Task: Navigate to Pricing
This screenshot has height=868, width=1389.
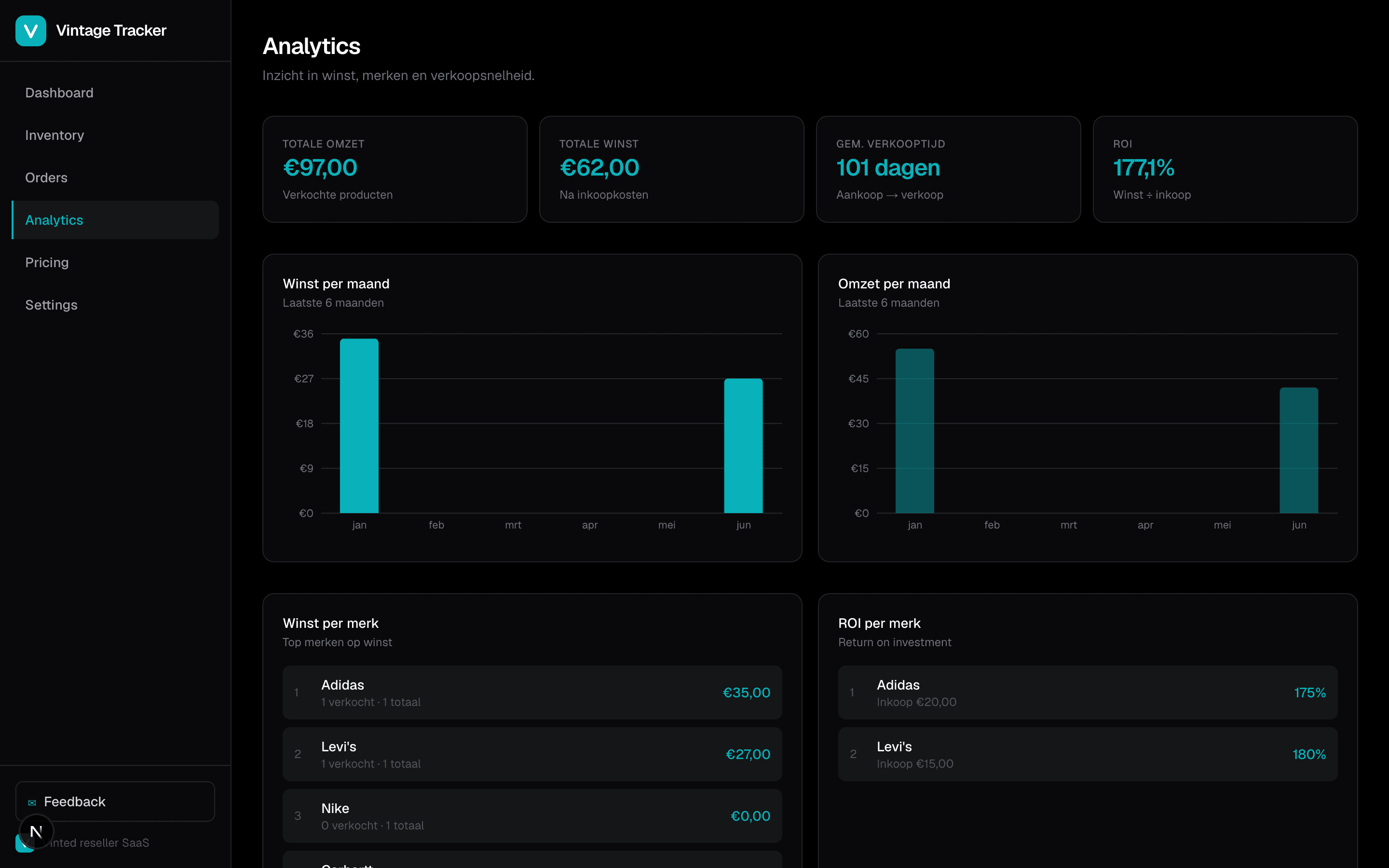Action: point(115,262)
